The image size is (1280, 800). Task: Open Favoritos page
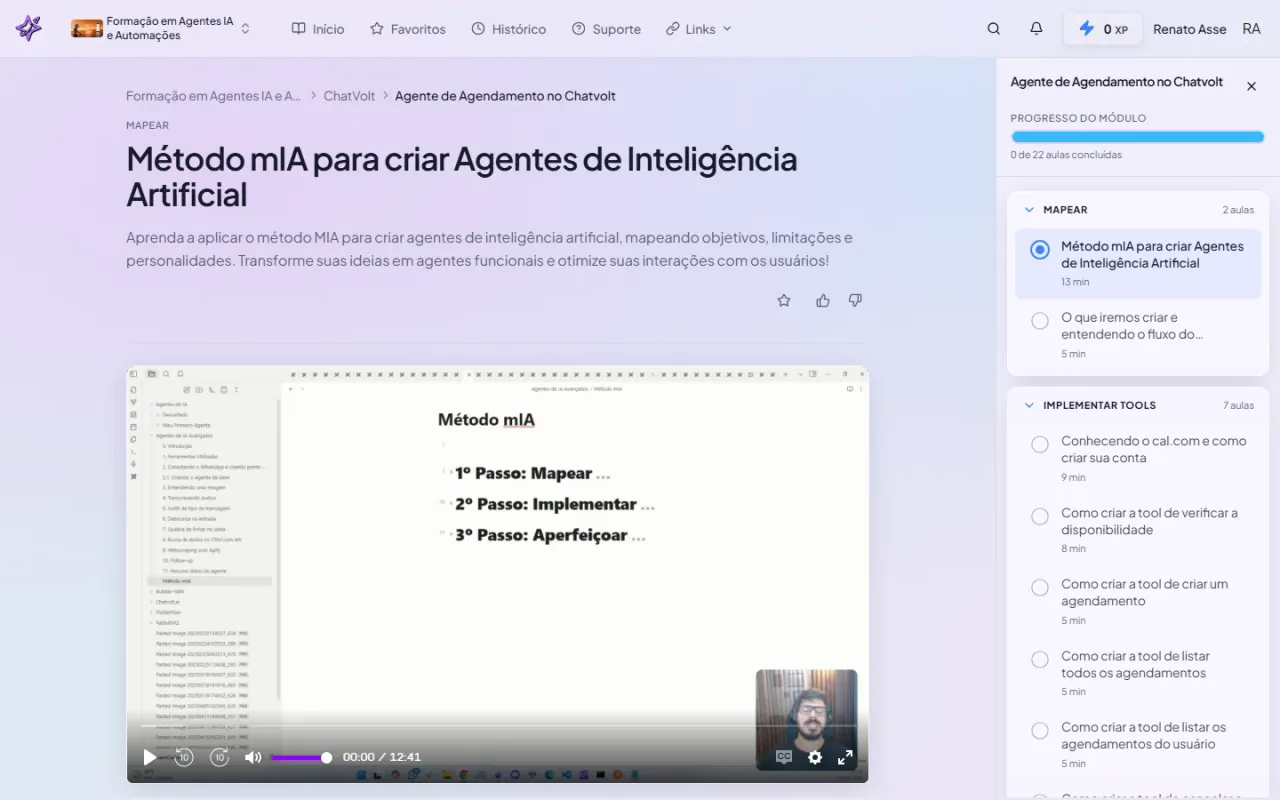click(x=408, y=29)
